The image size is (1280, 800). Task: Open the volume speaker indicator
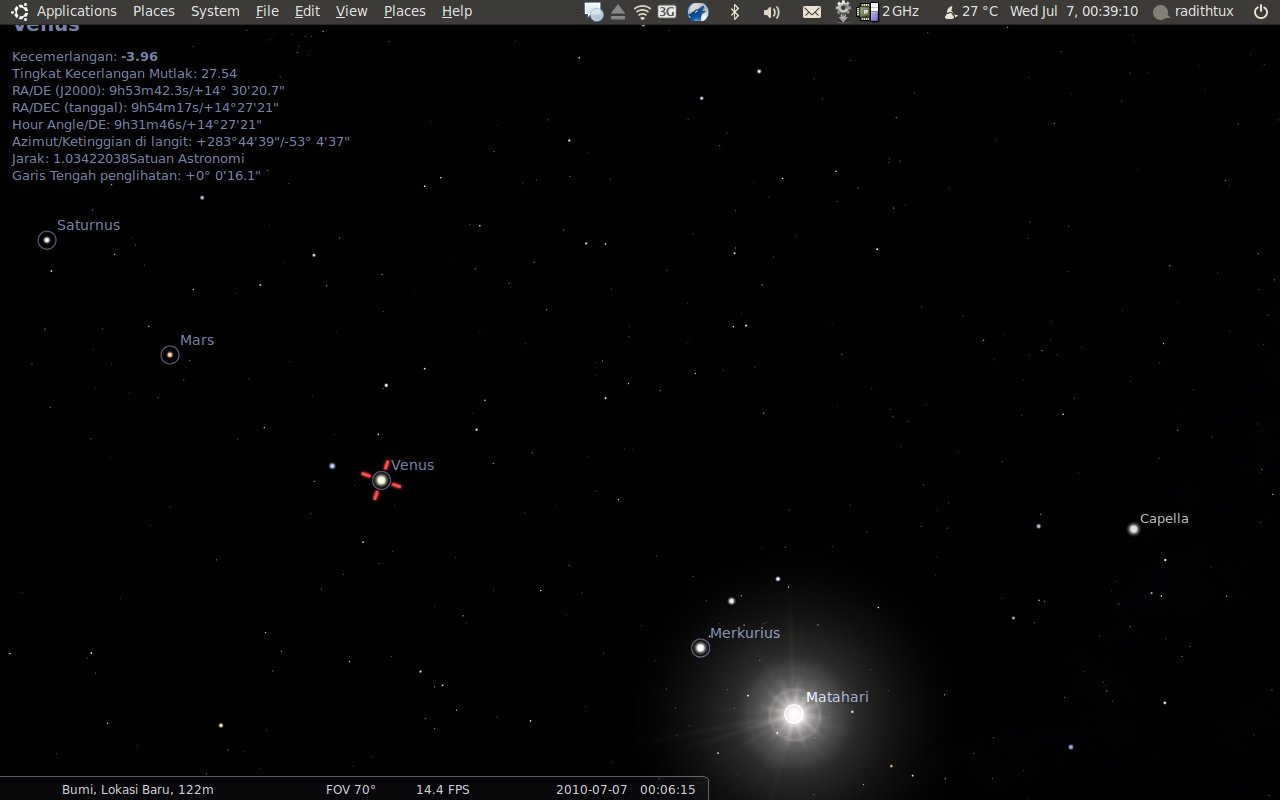[771, 12]
